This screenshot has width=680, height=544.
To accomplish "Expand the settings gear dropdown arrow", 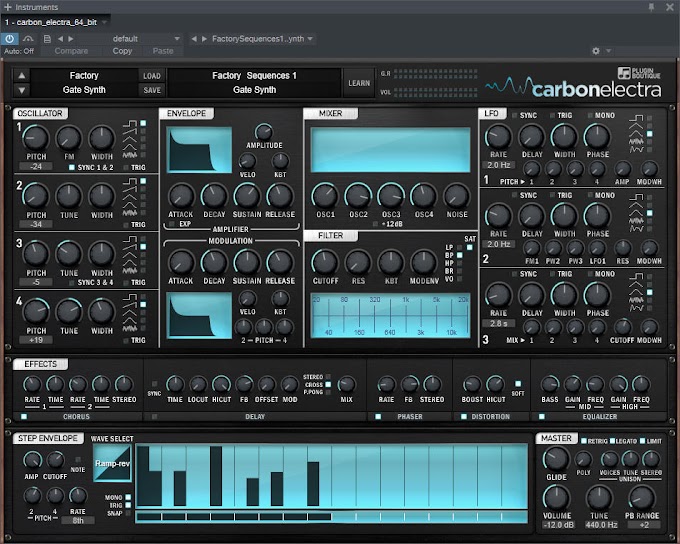I will (608, 51).
